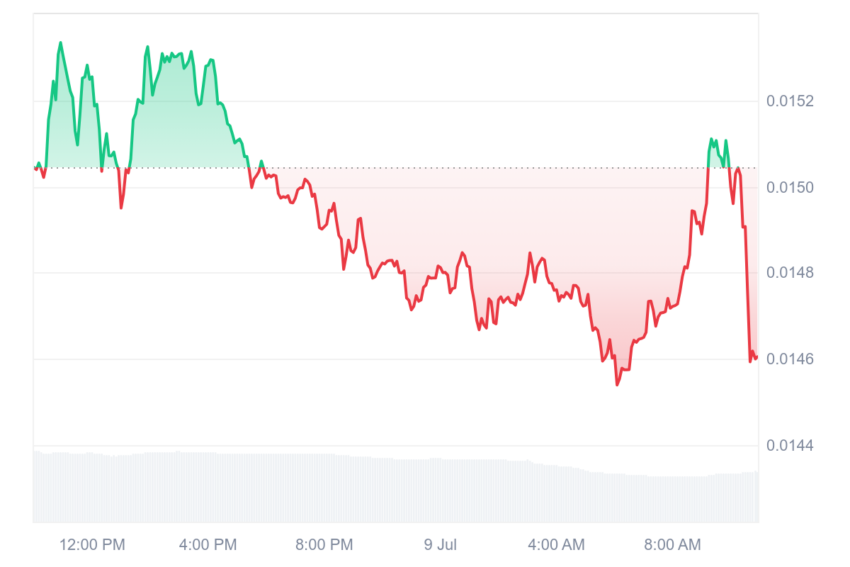The width and height of the screenshot is (850, 567).
Task: Click the dotted opening price reference line
Action: [396, 168]
